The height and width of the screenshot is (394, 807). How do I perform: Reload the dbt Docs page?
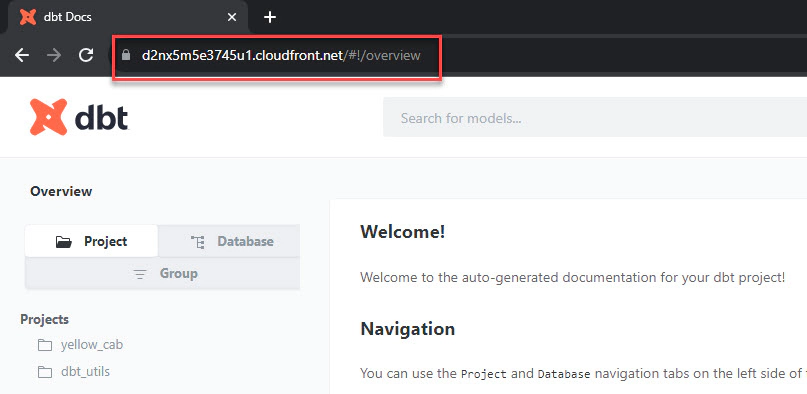[x=86, y=55]
